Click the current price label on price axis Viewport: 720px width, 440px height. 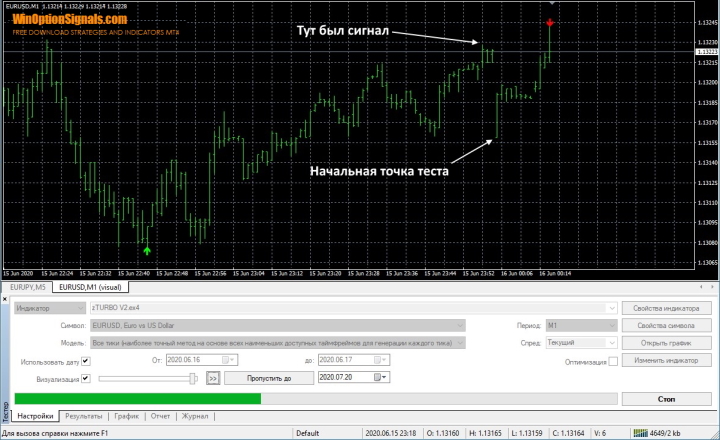pos(706,52)
